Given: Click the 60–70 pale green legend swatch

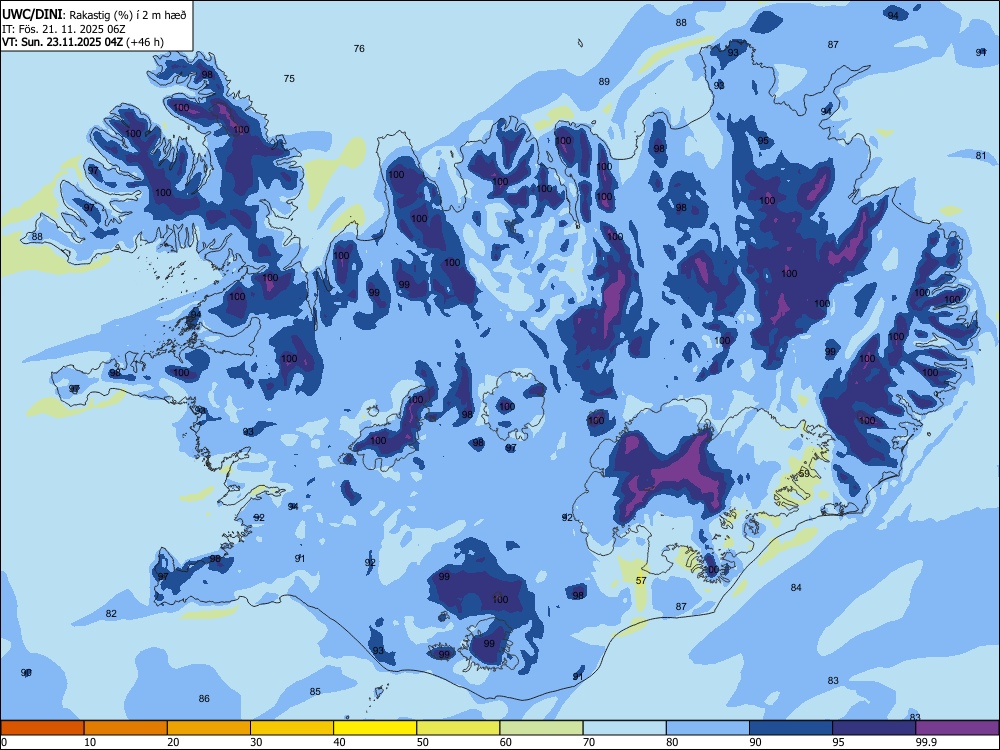Looking at the screenshot, I should tap(541, 728).
